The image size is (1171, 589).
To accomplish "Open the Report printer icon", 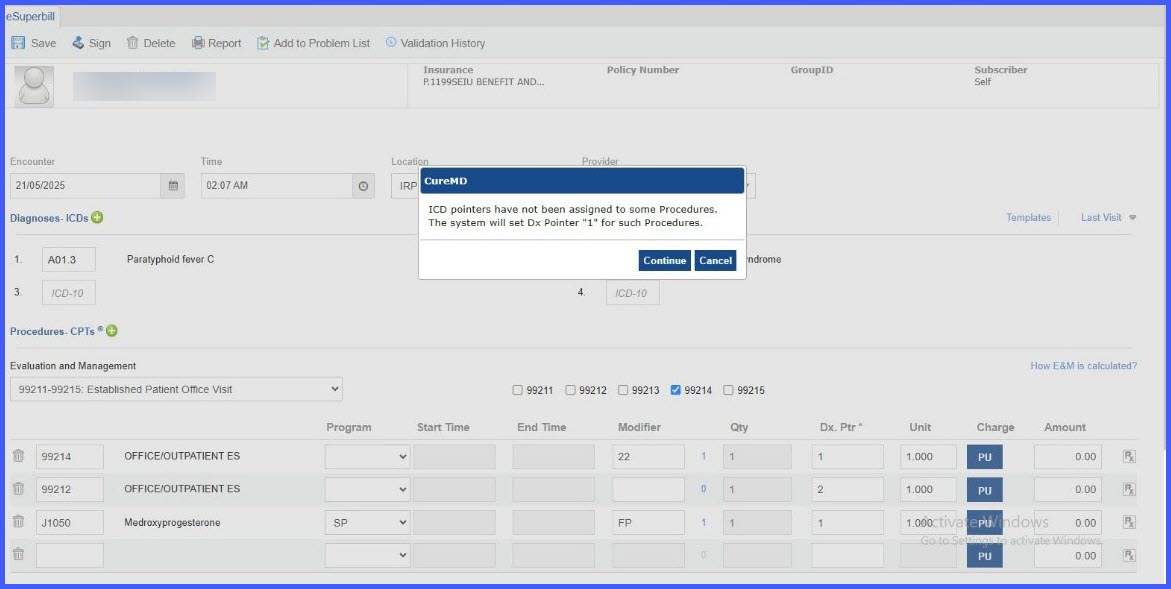I will point(198,43).
